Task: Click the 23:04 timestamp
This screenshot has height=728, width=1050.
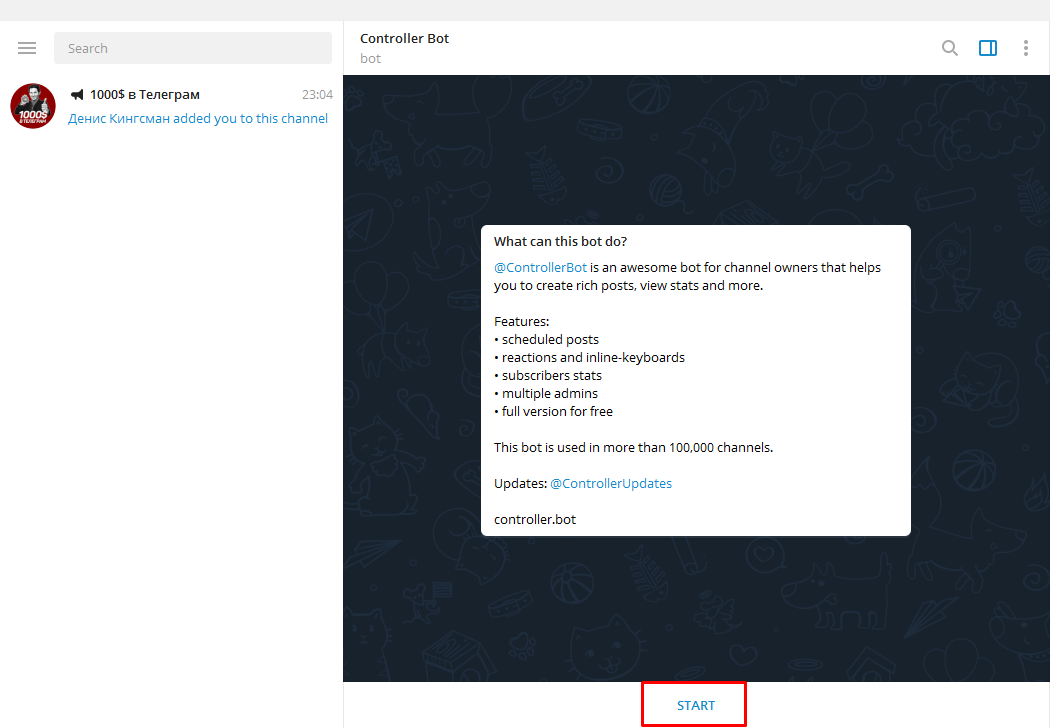Action: coord(317,94)
